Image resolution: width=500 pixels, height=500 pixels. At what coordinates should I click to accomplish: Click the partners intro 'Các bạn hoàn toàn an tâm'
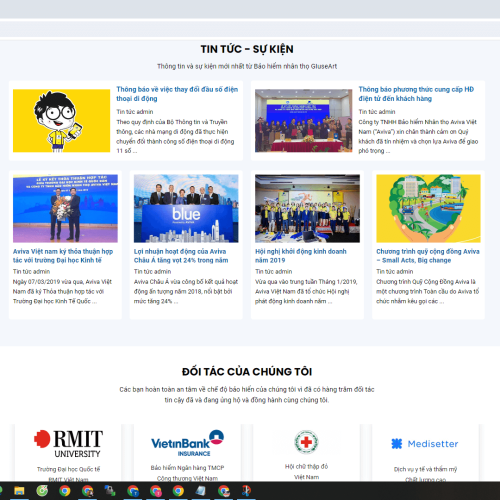coord(247,395)
